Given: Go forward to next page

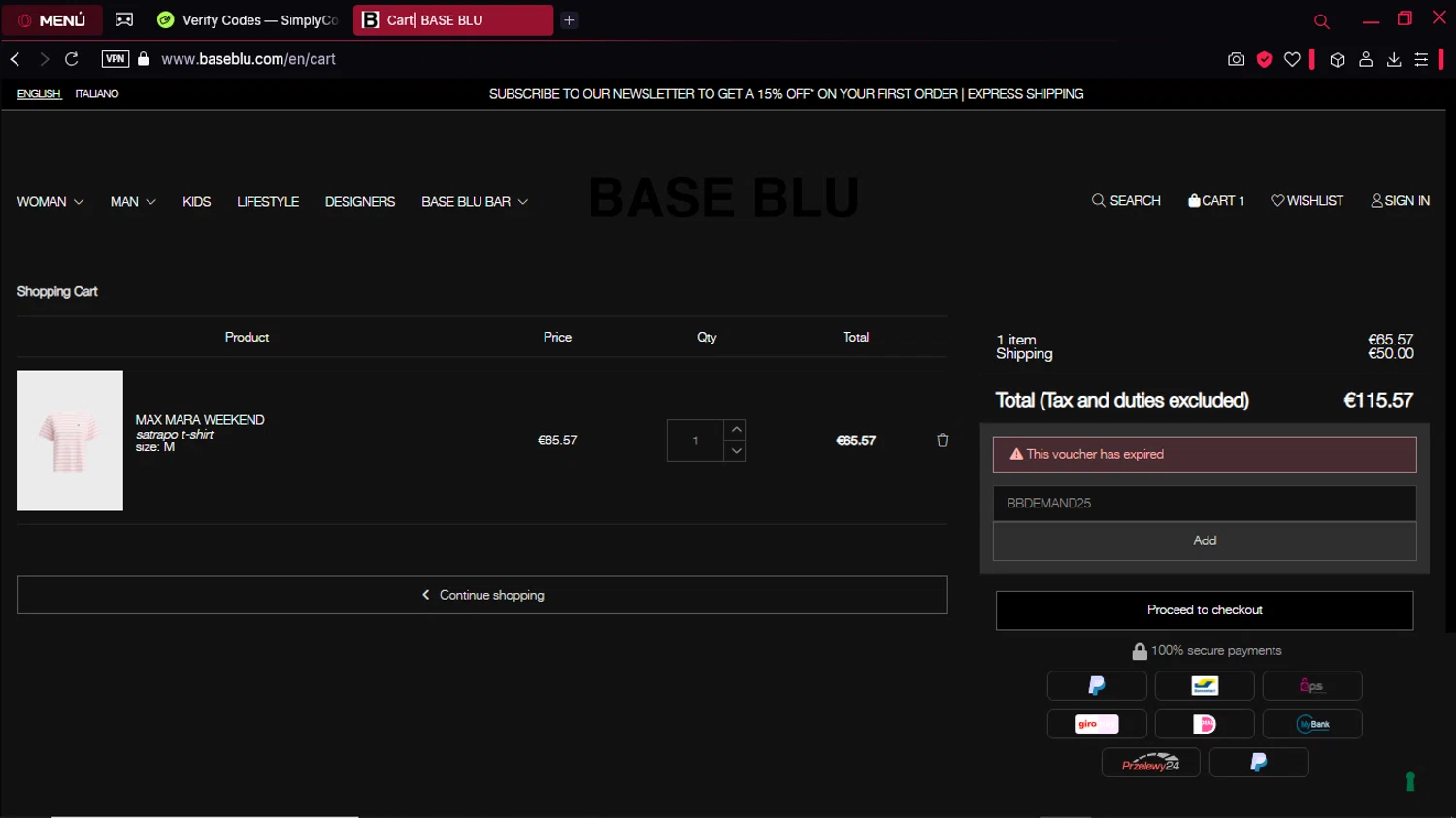Looking at the screenshot, I should pos(44,59).
